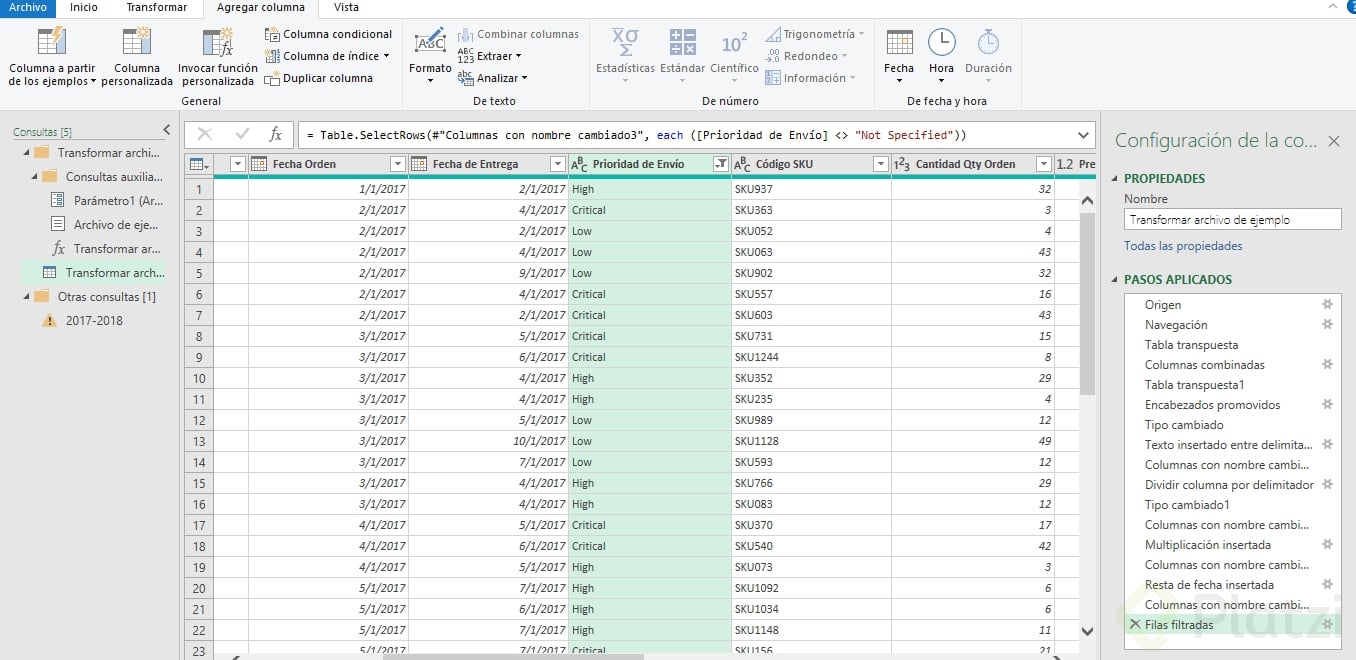Click the Nombre text field
1356x660 pixels.
click(x=1232, y=220)
